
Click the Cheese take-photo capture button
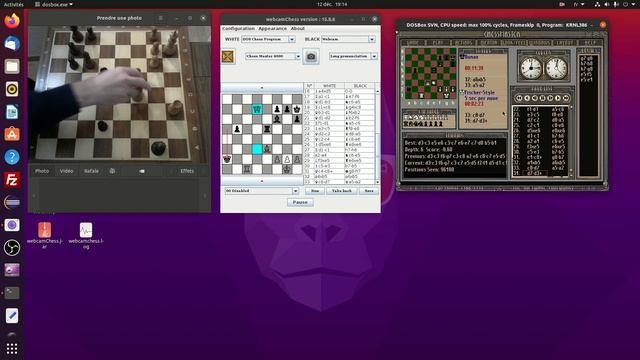pyautogui.click(x=141, y=171)
